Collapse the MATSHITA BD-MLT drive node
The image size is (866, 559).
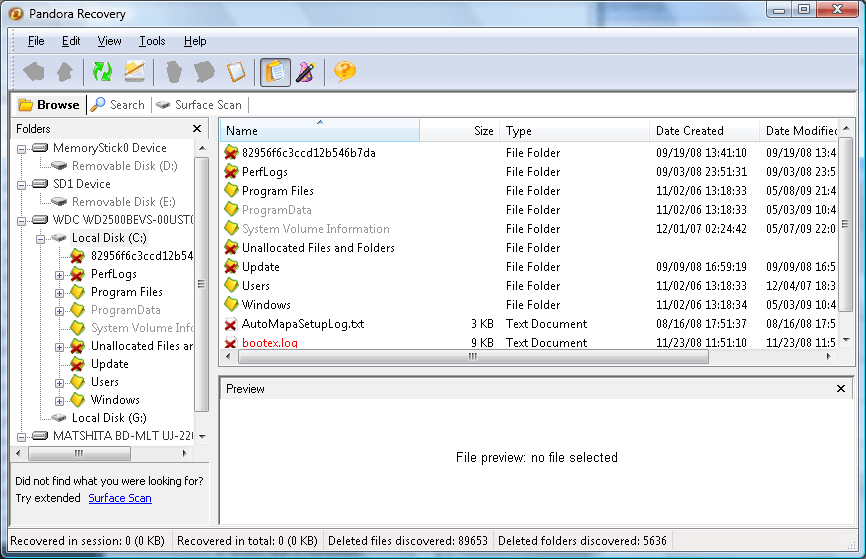coord(21,437)
